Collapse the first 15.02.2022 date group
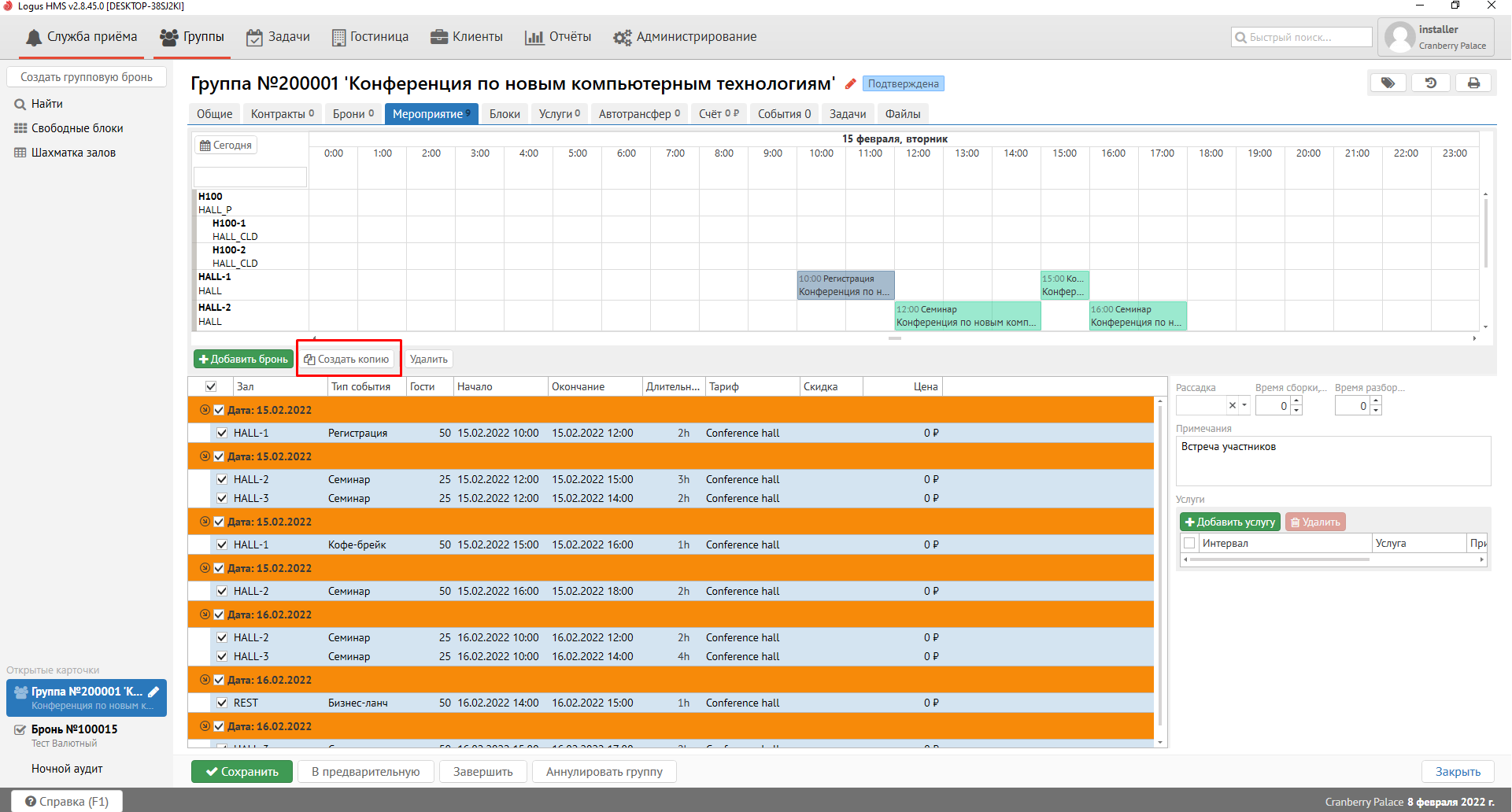Image resolution: width=1512 pixels, height=812 pixels. tap(205, 410)
